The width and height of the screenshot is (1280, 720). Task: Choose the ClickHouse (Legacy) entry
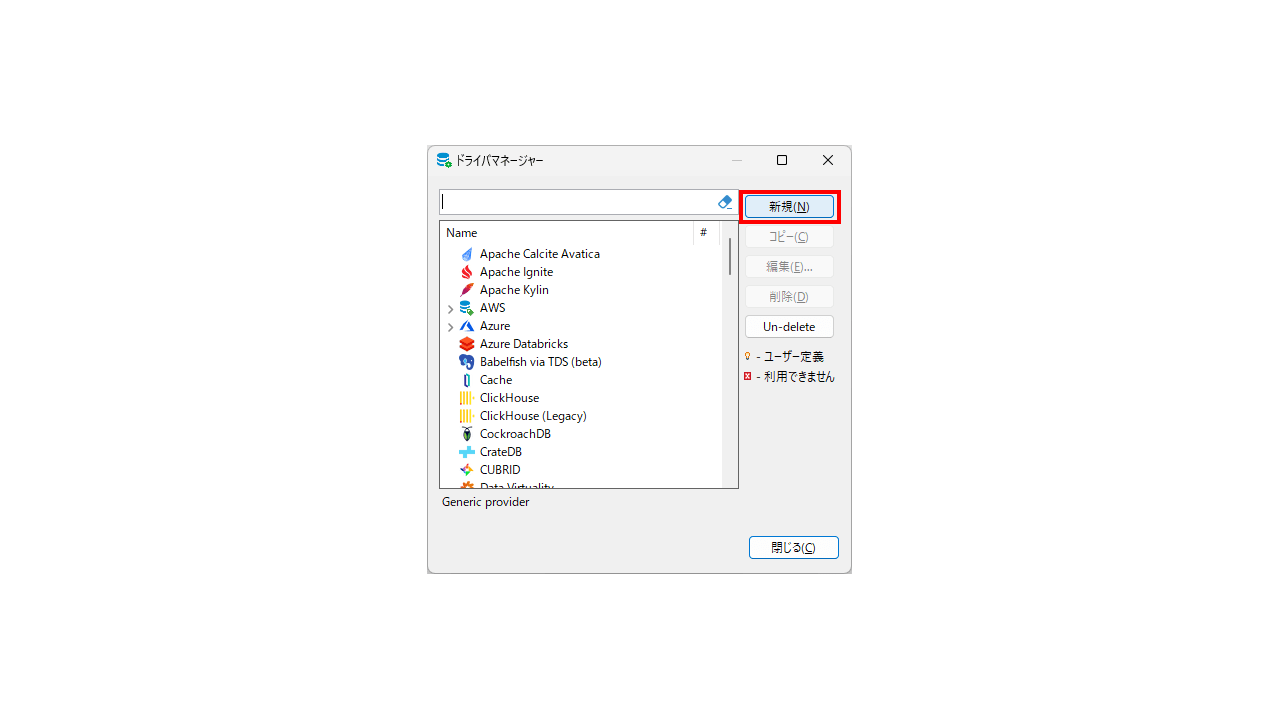(533, 416)
